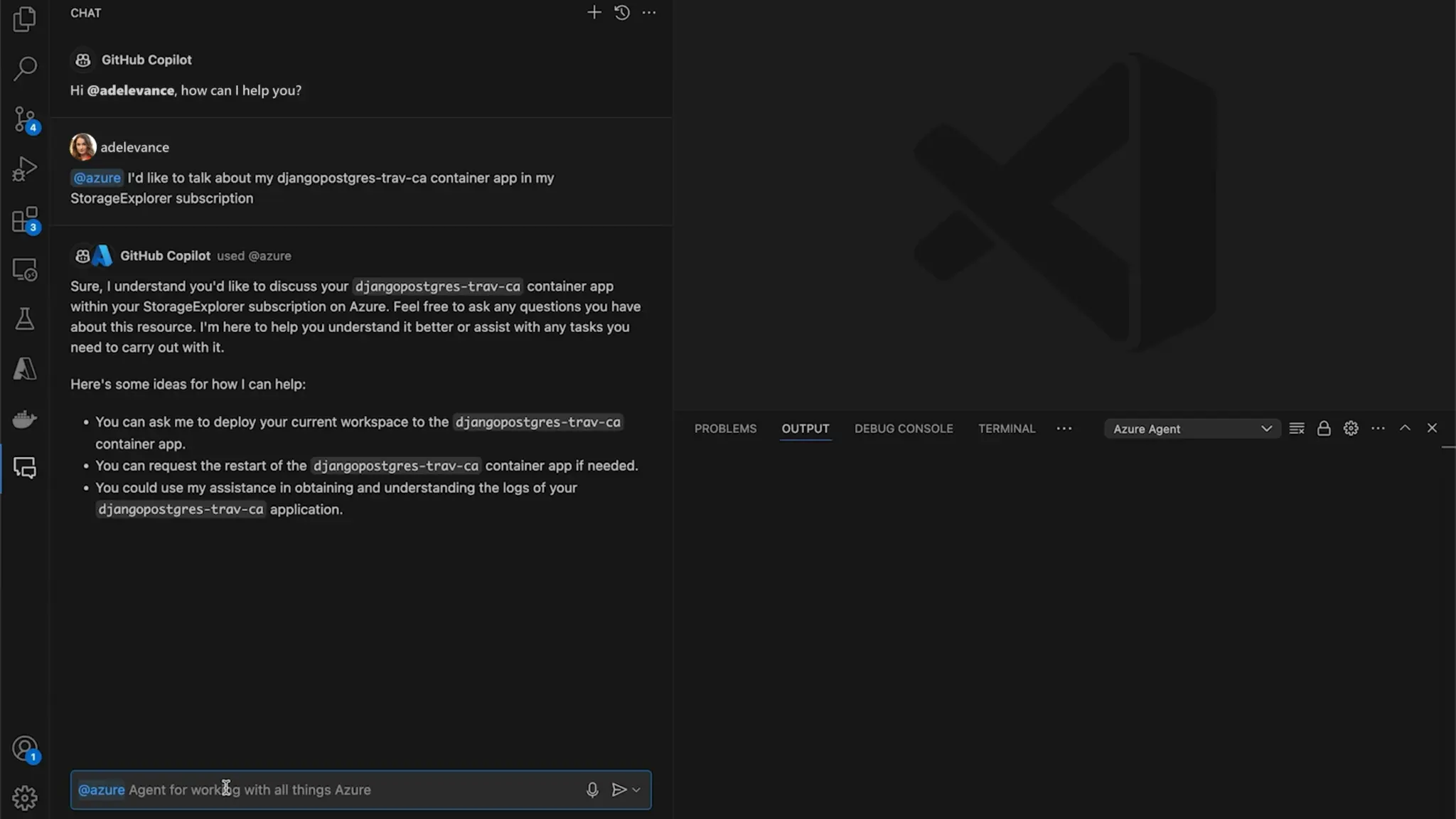Switch to the PROBLEMS tab
The image size is (1456, 819).
tap(725, 429)
